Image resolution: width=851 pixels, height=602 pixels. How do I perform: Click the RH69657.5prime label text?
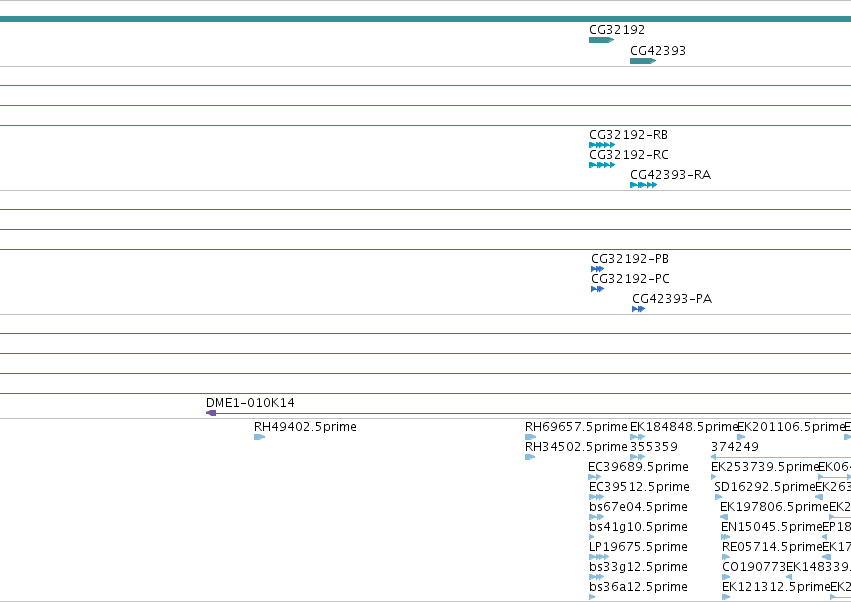pyautogui.click(x=576, y=427)
